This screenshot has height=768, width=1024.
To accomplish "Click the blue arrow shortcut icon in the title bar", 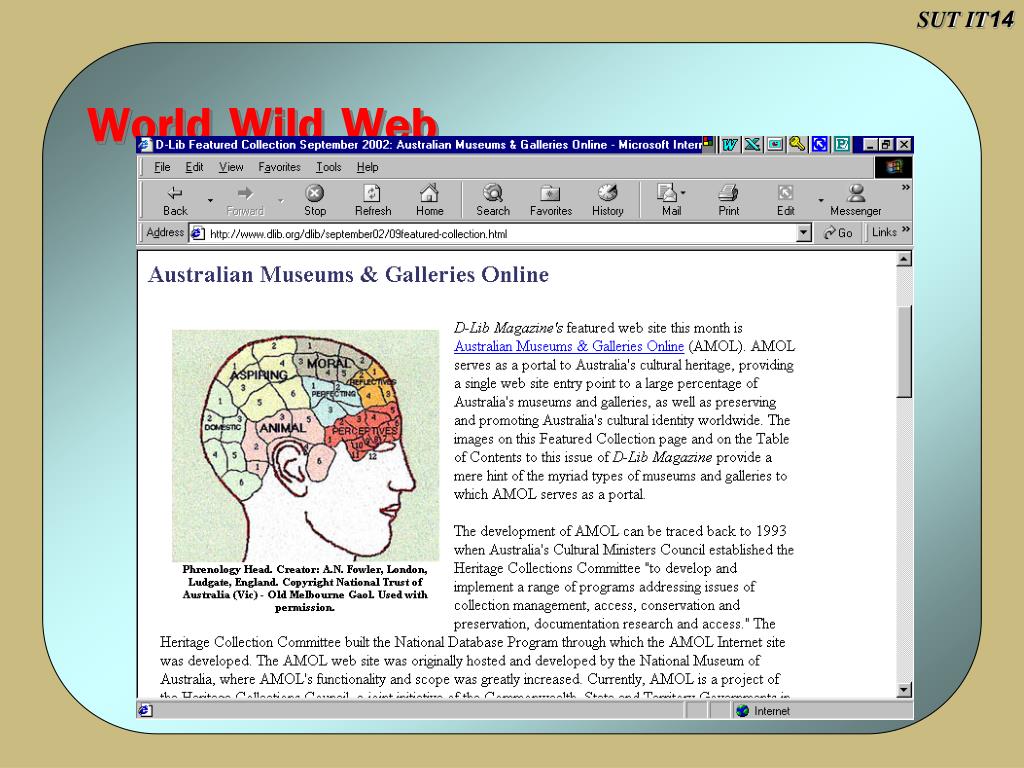I will coord(820,144).
